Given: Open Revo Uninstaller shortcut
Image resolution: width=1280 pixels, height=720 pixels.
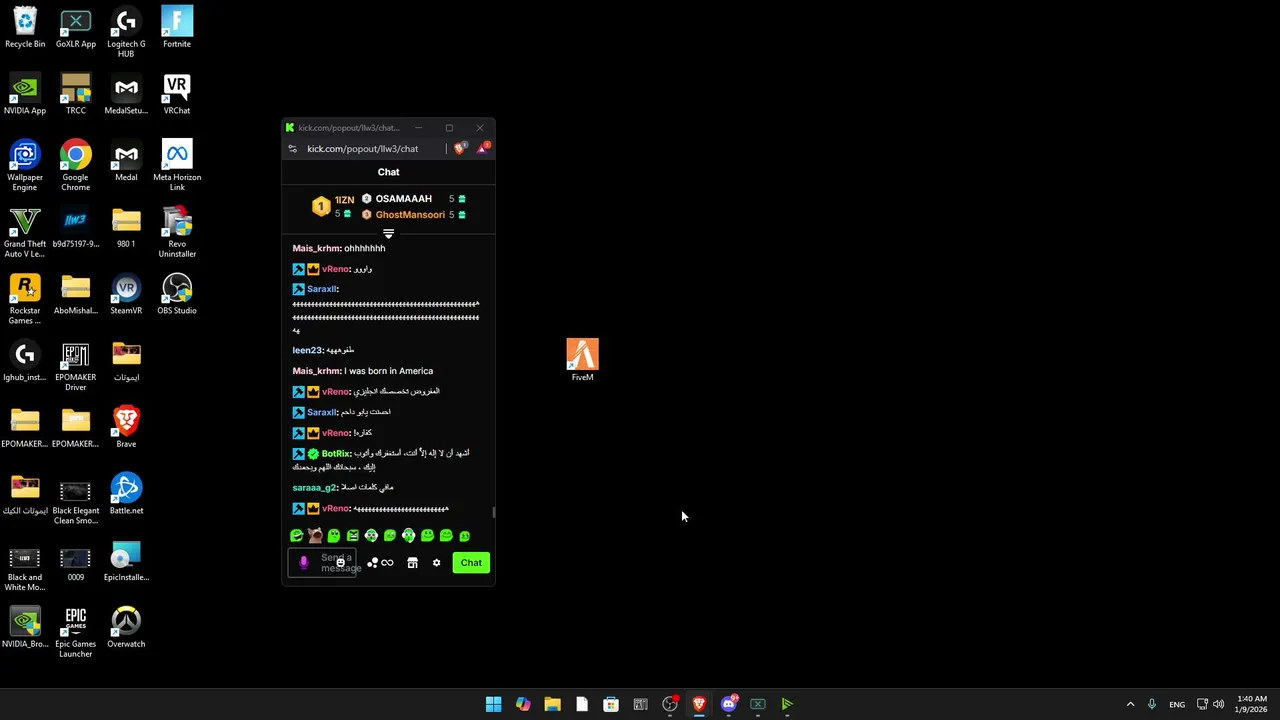Looking at the screenshot, I should (x=177, y=232).
